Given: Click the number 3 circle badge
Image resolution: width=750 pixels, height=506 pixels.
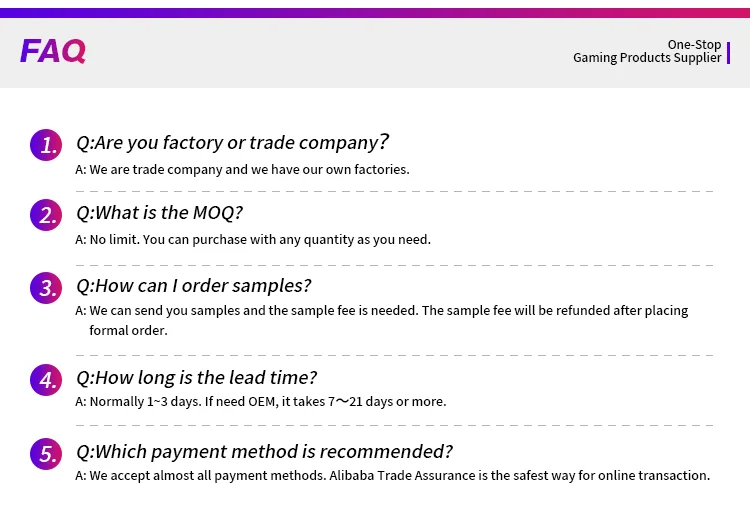Looking at the screenshot, I should tap(46, 288).
